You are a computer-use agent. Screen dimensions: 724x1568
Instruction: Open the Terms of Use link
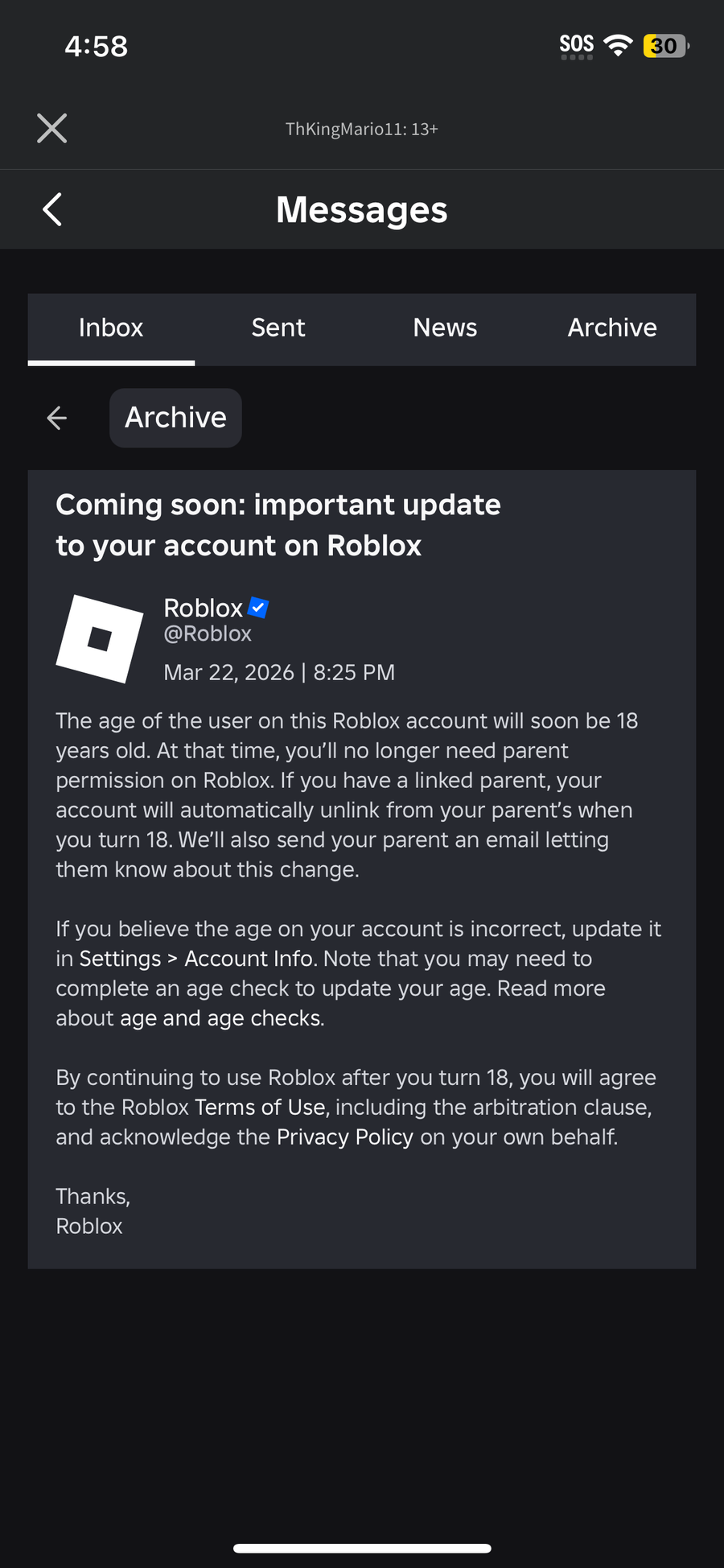[x=260, y=1108]
